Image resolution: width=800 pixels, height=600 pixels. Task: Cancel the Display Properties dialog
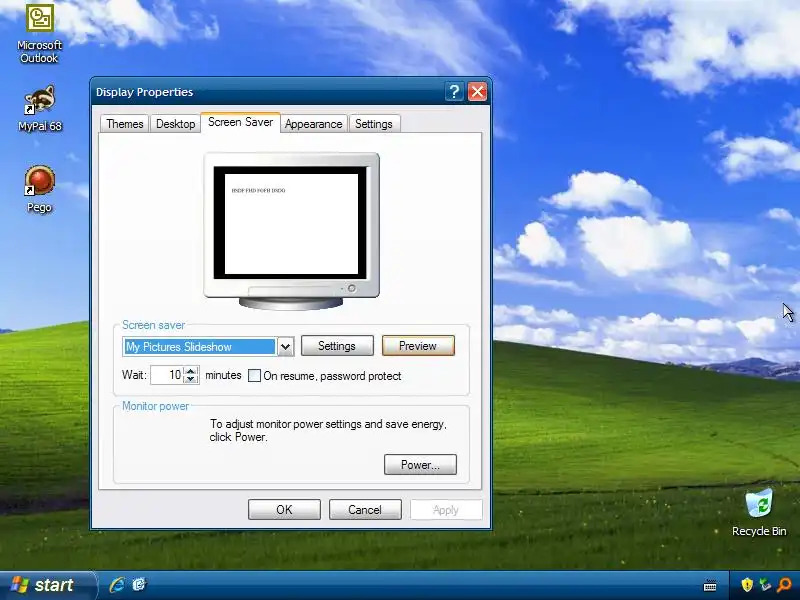[365, 510]
